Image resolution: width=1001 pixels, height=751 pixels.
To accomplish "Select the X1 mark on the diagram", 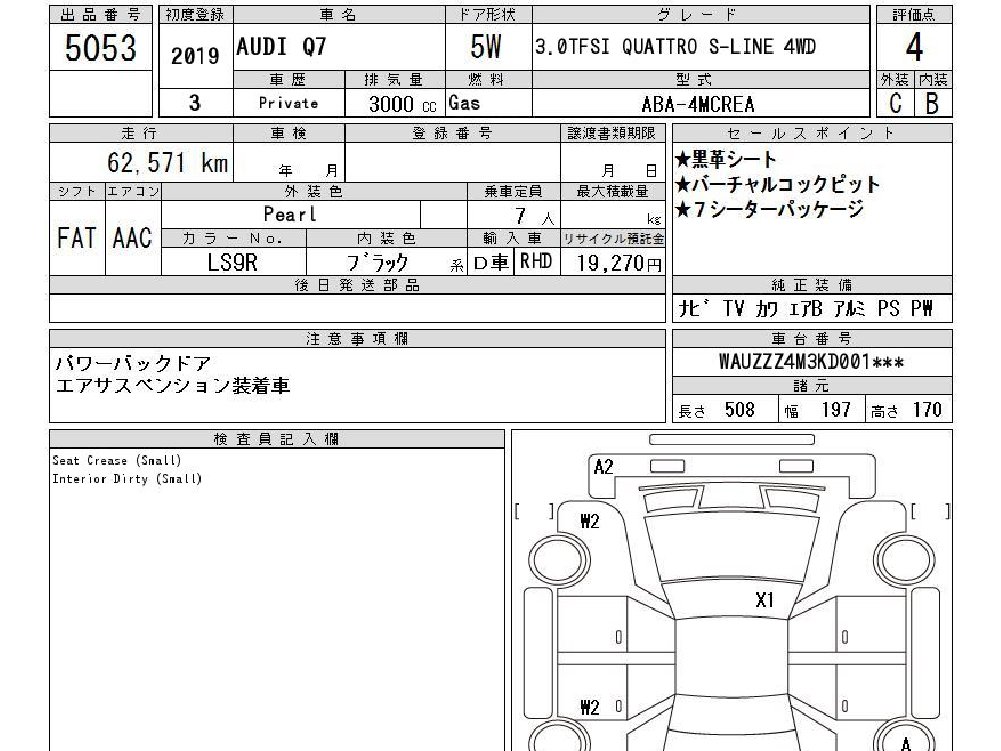I will [764, 600].
